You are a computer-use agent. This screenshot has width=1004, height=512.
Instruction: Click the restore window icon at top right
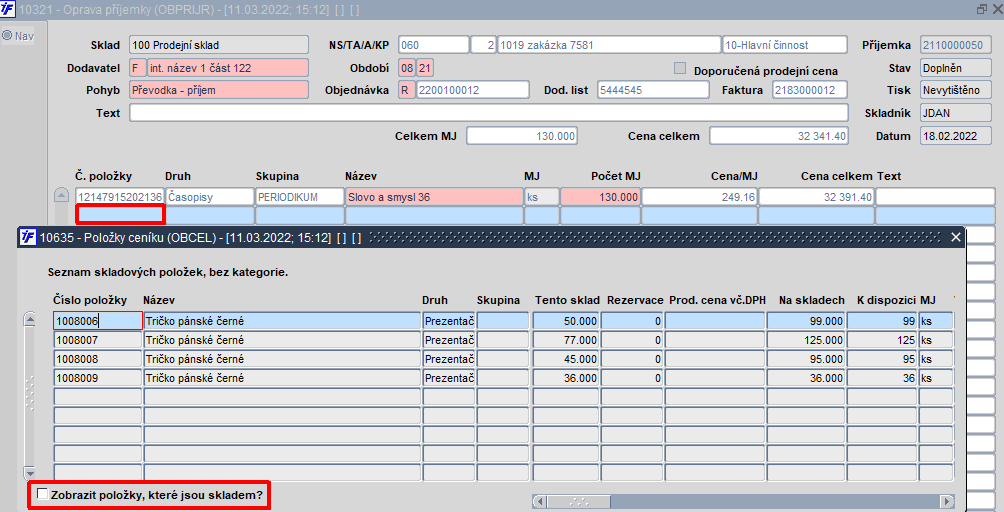[982, 9]
